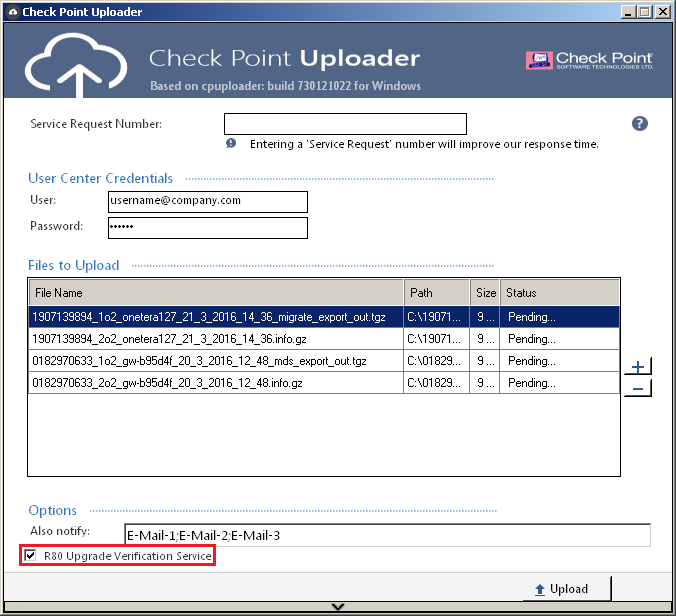Viewport: 676px width, 616px height.
Task: Click the Password input field
Action: (x=208, y=228)
